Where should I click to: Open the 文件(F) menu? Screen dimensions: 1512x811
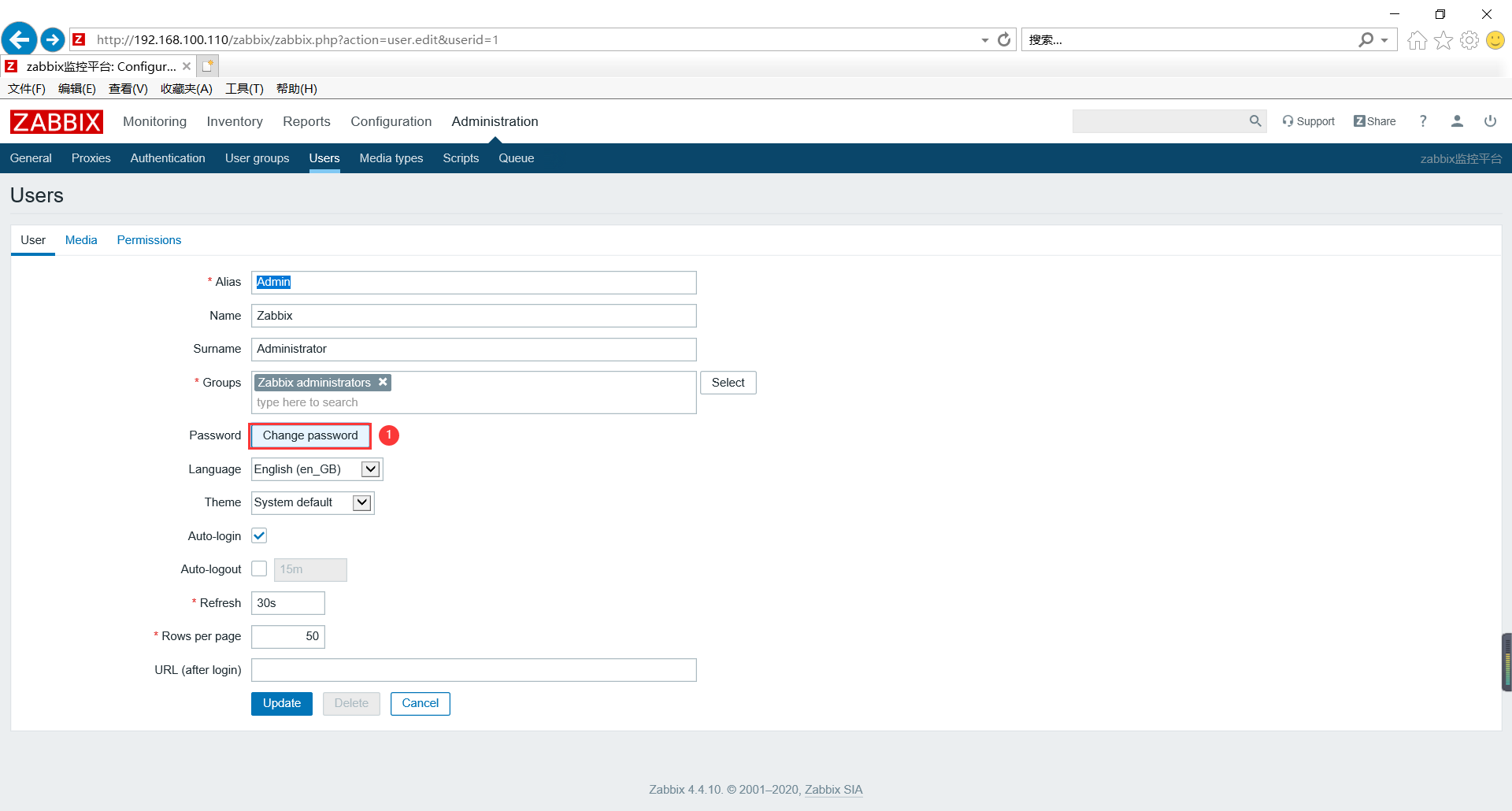(27, 89)
